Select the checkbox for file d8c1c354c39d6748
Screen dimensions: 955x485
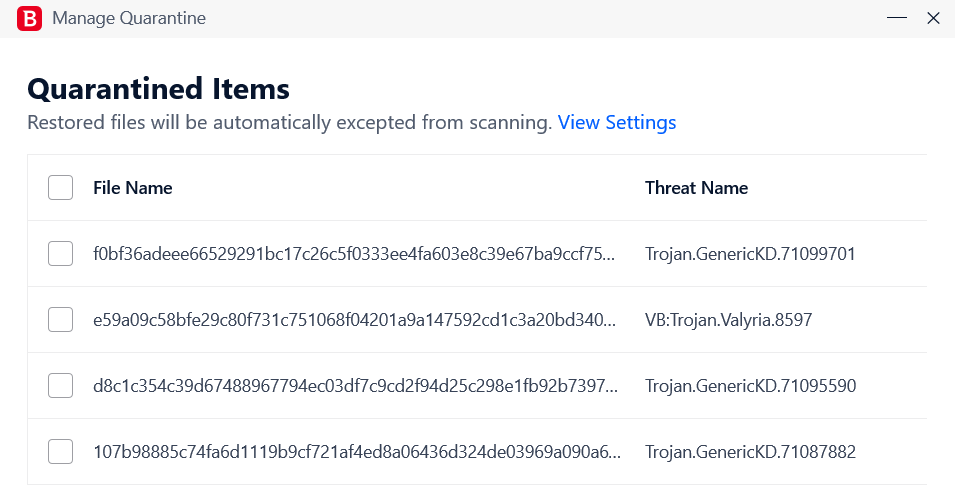[x=60, y=386]
